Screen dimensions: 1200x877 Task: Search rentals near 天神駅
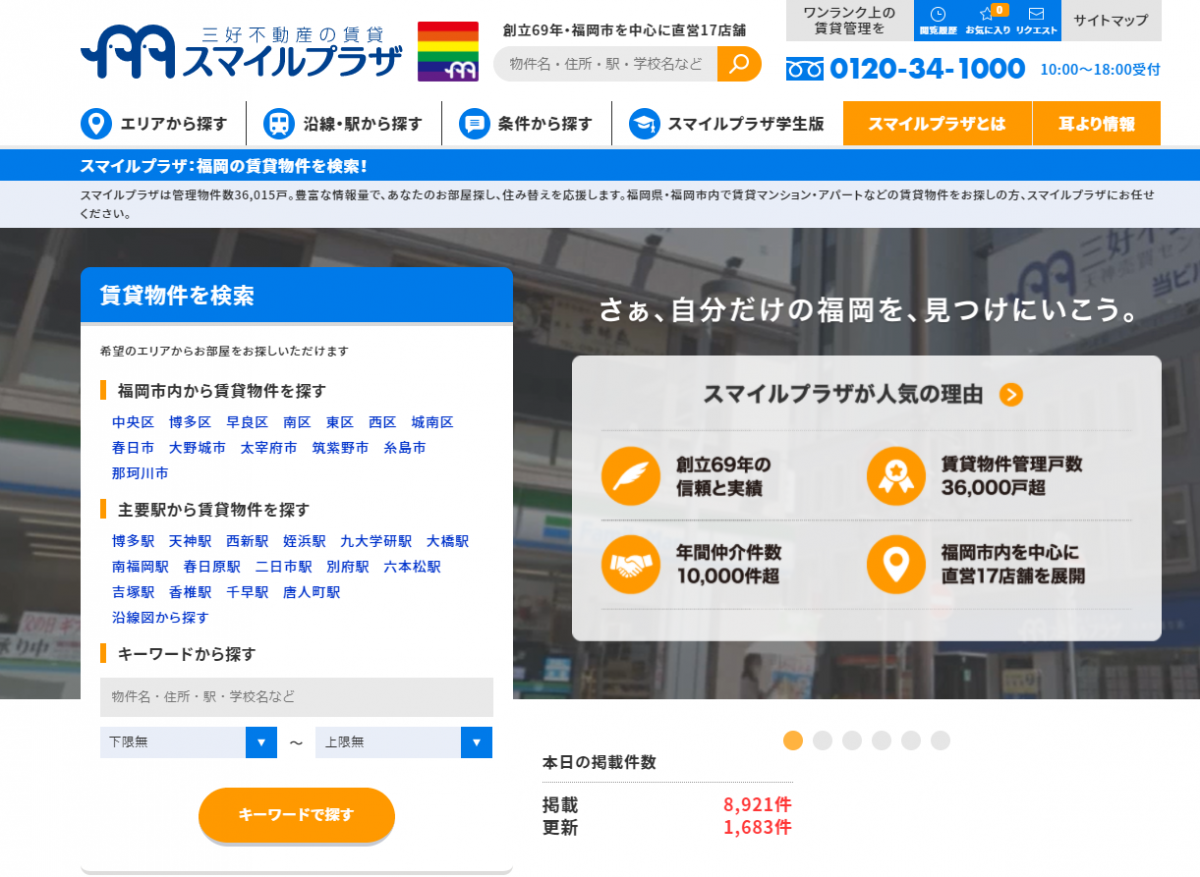tap(190, 541)
